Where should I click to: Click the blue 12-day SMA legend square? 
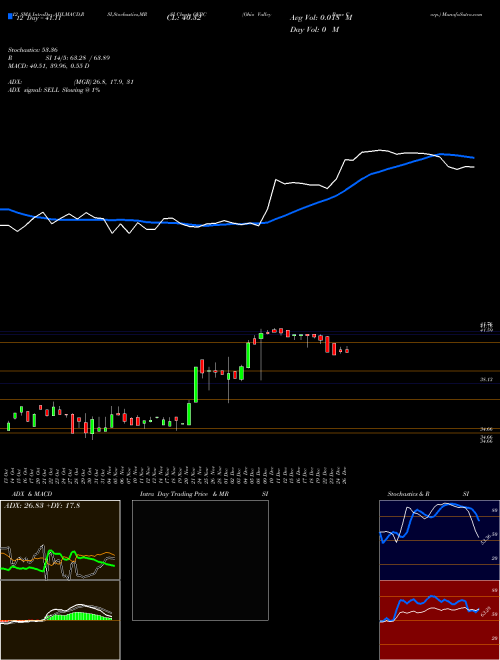point(10,16)
